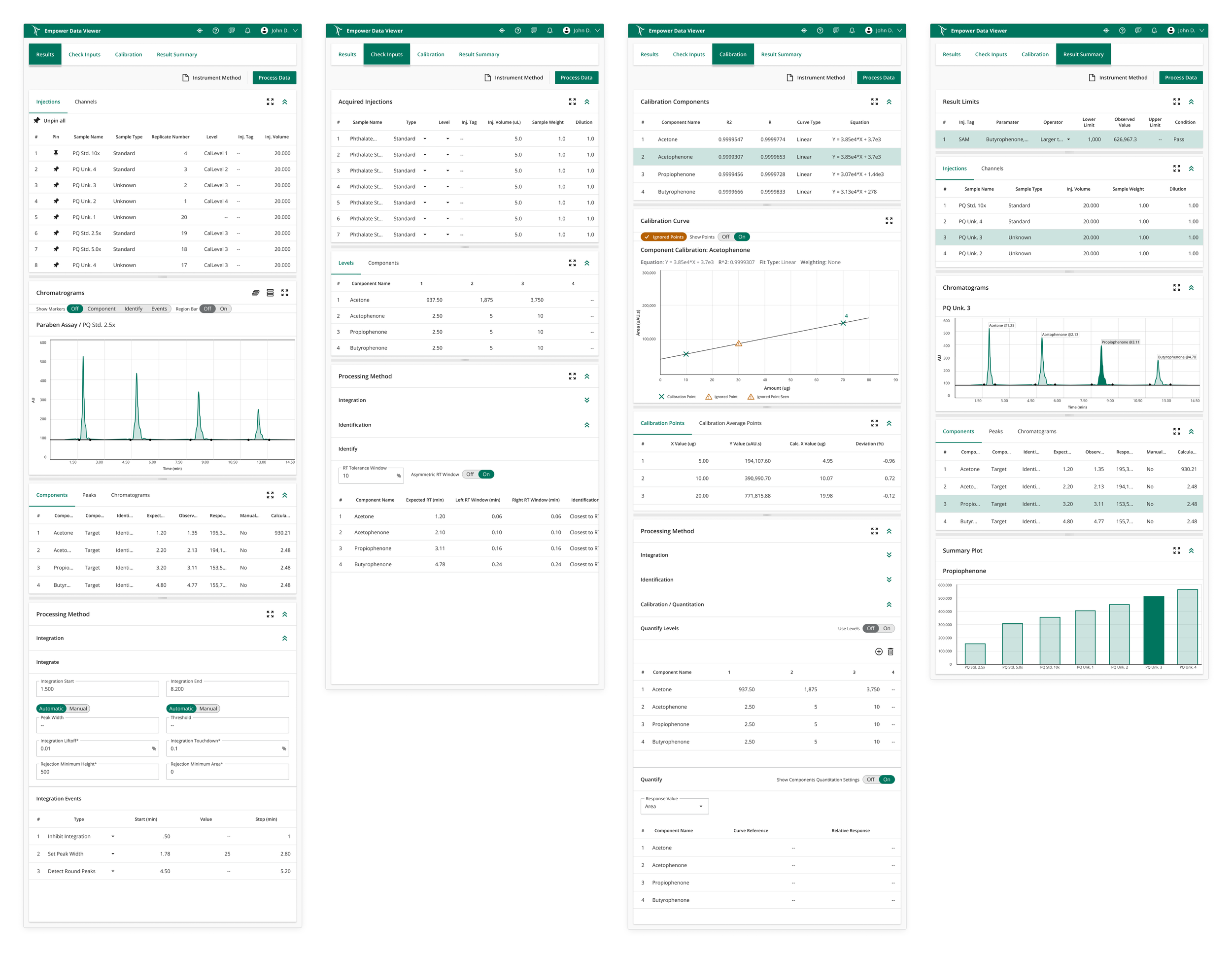This screenshot has height=953, width=1232.
Task: Collapse the Calibration / Quantitation section
Action: click(x=889, y=605)
